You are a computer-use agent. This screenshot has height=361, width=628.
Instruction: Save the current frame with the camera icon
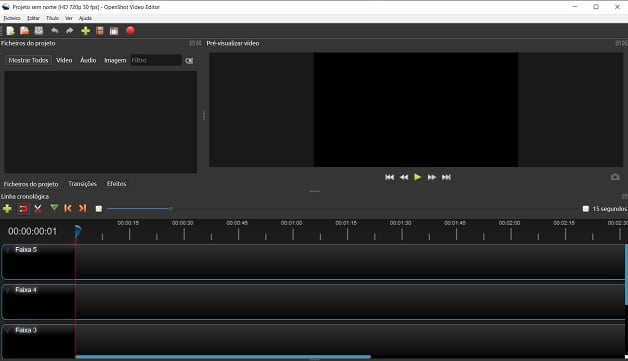click(615, 177)
